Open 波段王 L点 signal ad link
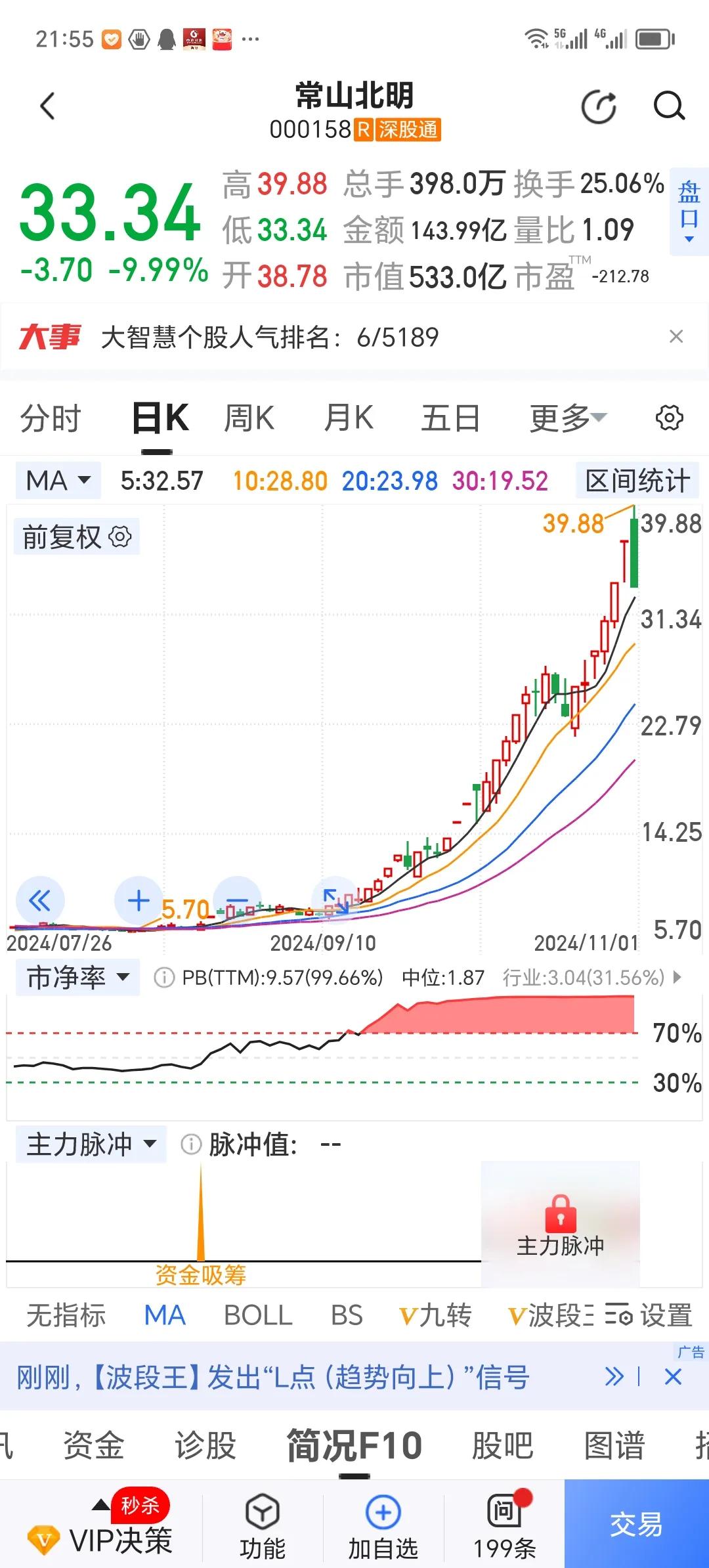The width and height of the screenshot is (709, 1568). pyautogui.click(x=273, y=1377)
